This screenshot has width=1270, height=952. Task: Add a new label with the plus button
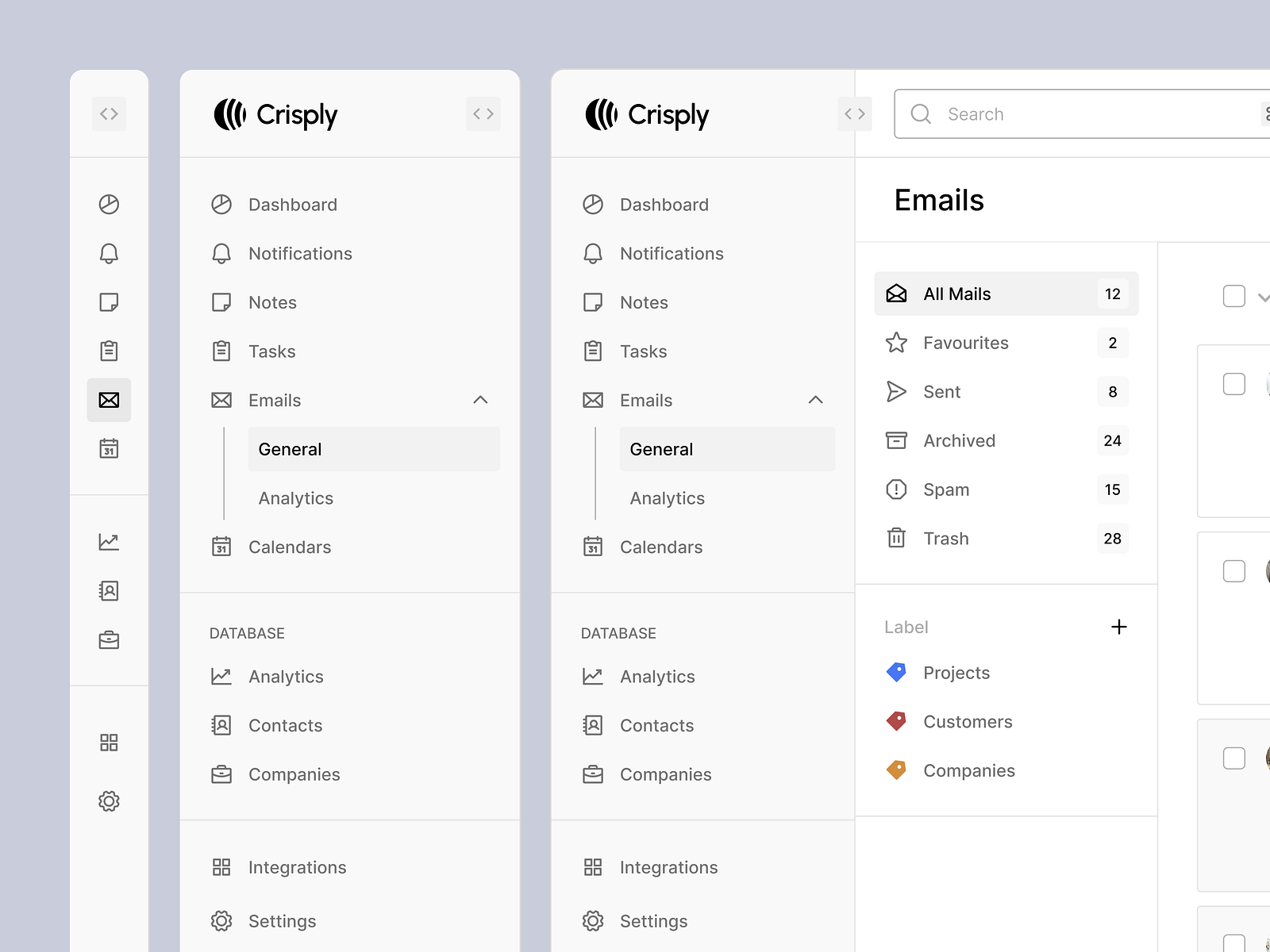(x=1119, y=627)
